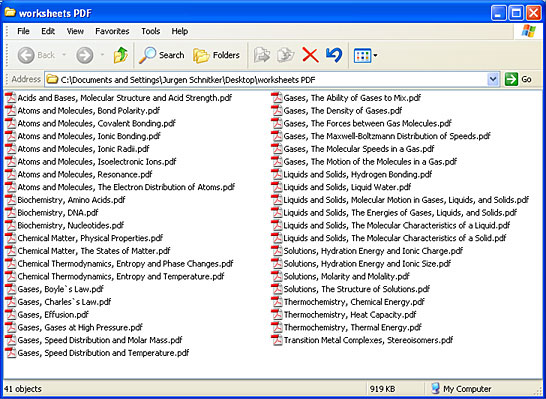Select PDF icon of Heat Capacity file
The height and width of the screenshot is (399, 546).
point(277,315)
